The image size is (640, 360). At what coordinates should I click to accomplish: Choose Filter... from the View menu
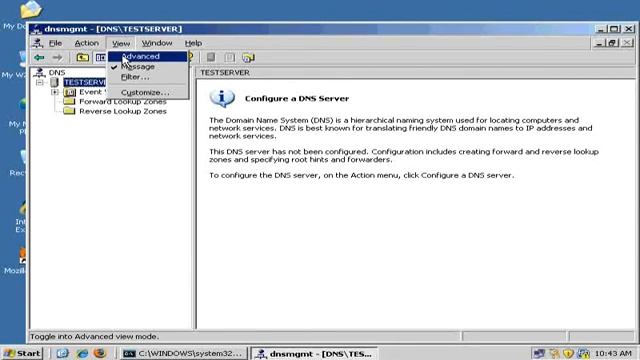(x=148, y=77)
